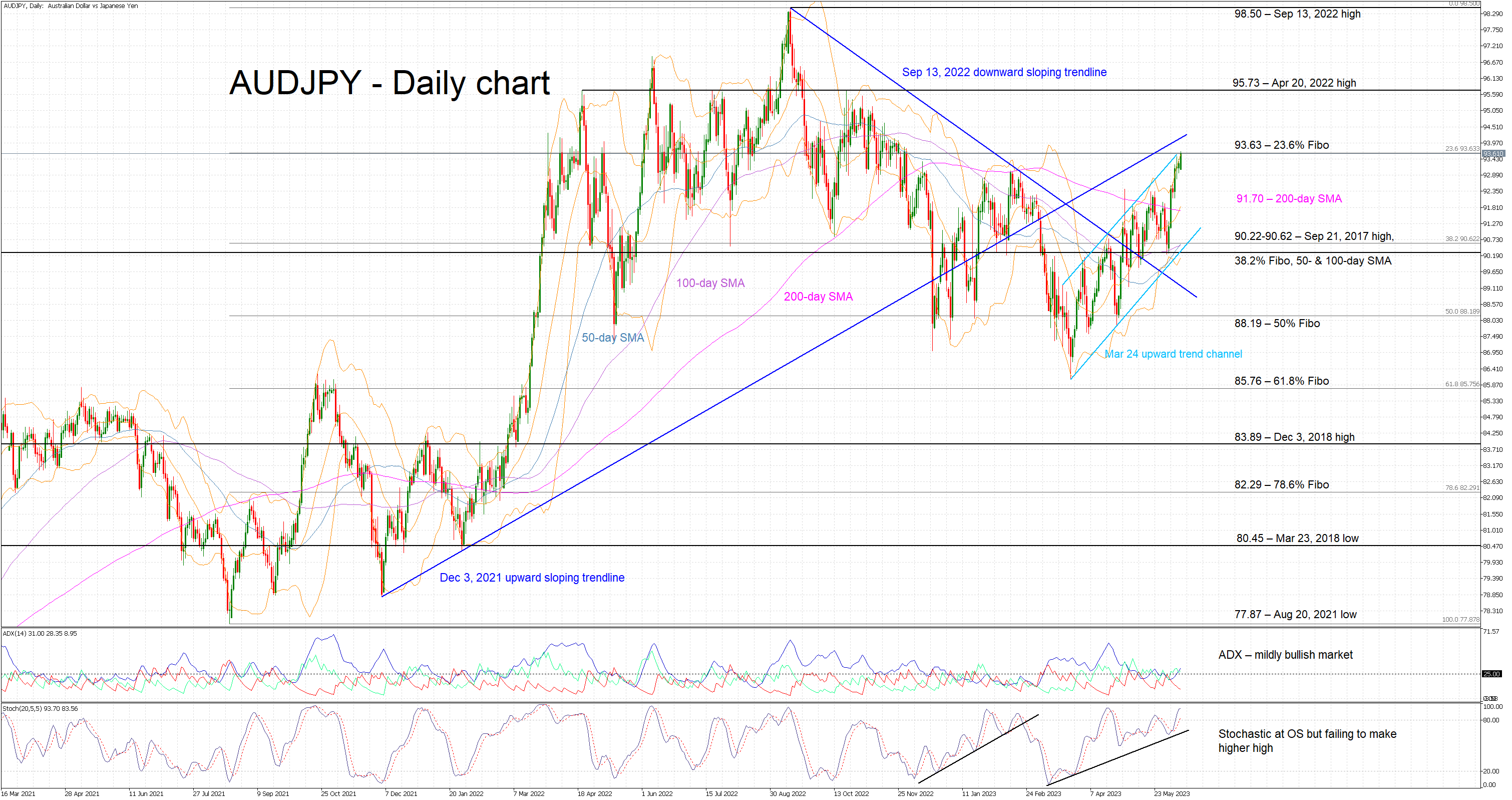Select the Stoch(20,5,5) indicator header text

click(x=40, y=708)
